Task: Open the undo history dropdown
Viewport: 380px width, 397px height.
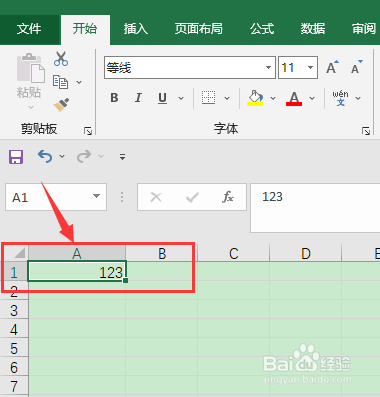Action: [62, 156]
